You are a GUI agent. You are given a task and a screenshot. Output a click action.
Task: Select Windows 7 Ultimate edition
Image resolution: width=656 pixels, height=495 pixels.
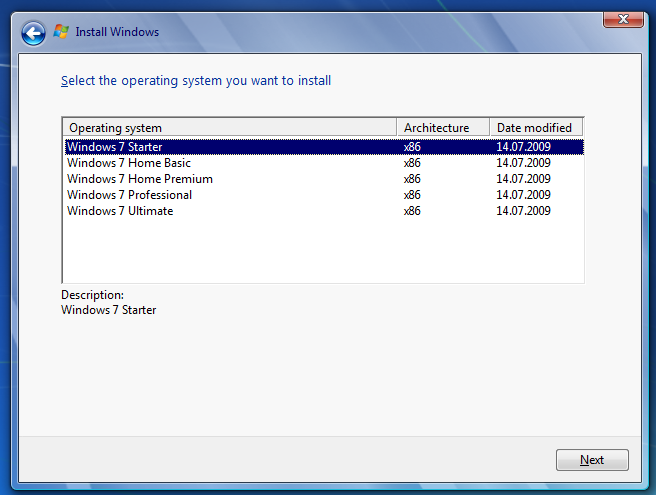pos(324,210)
